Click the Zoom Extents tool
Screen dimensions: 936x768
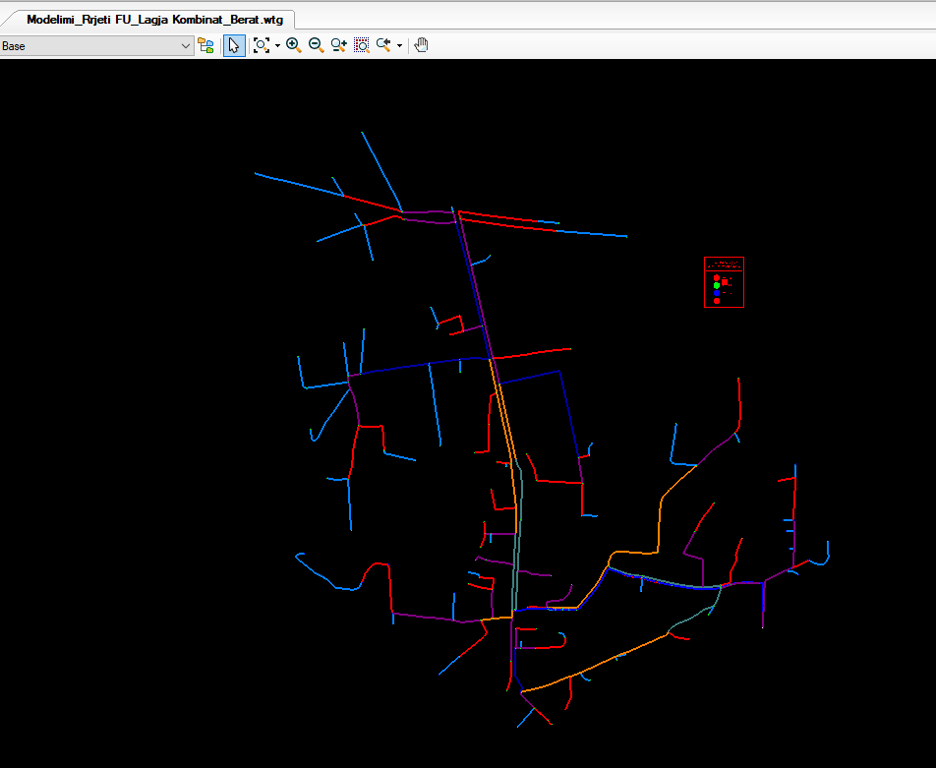point(261,45)
